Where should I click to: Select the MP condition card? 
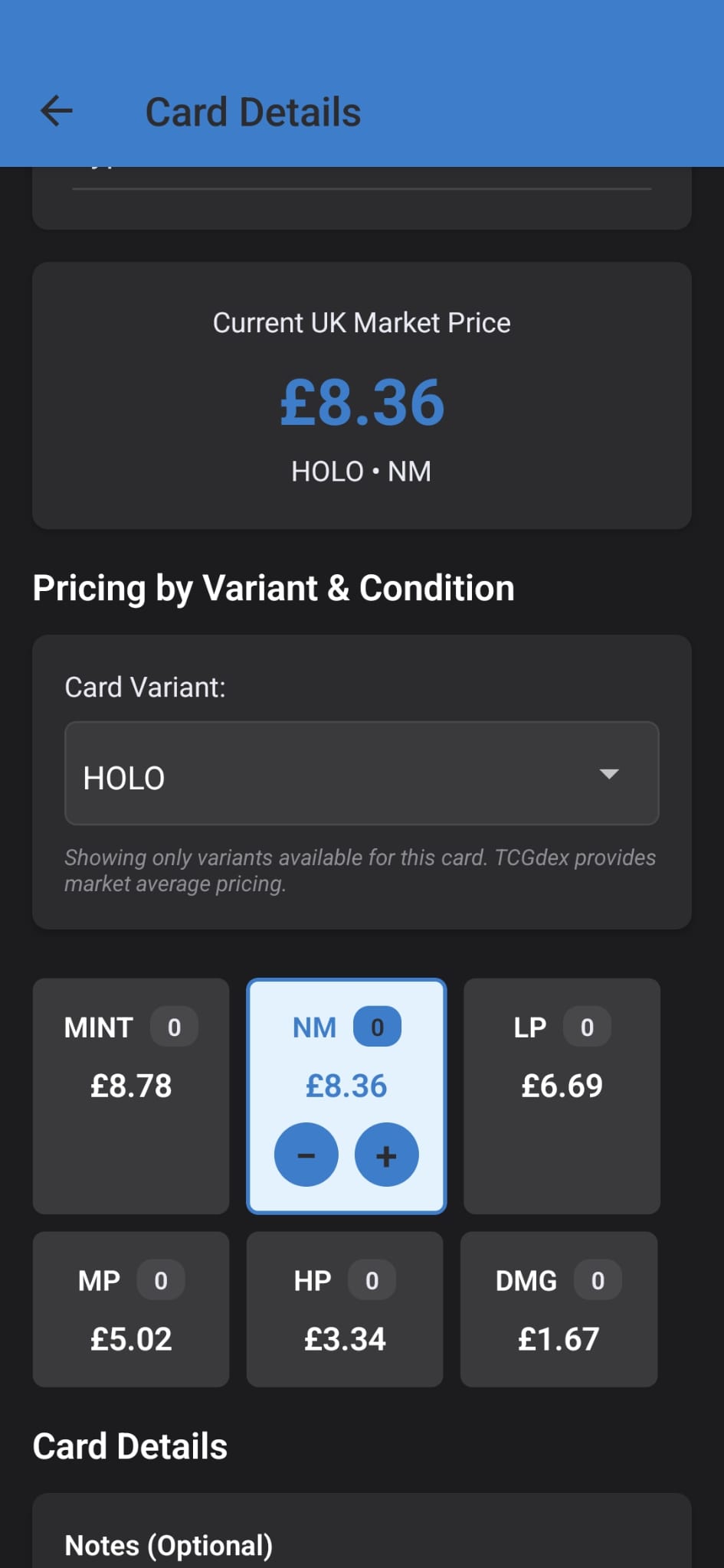click(130, 1309)
